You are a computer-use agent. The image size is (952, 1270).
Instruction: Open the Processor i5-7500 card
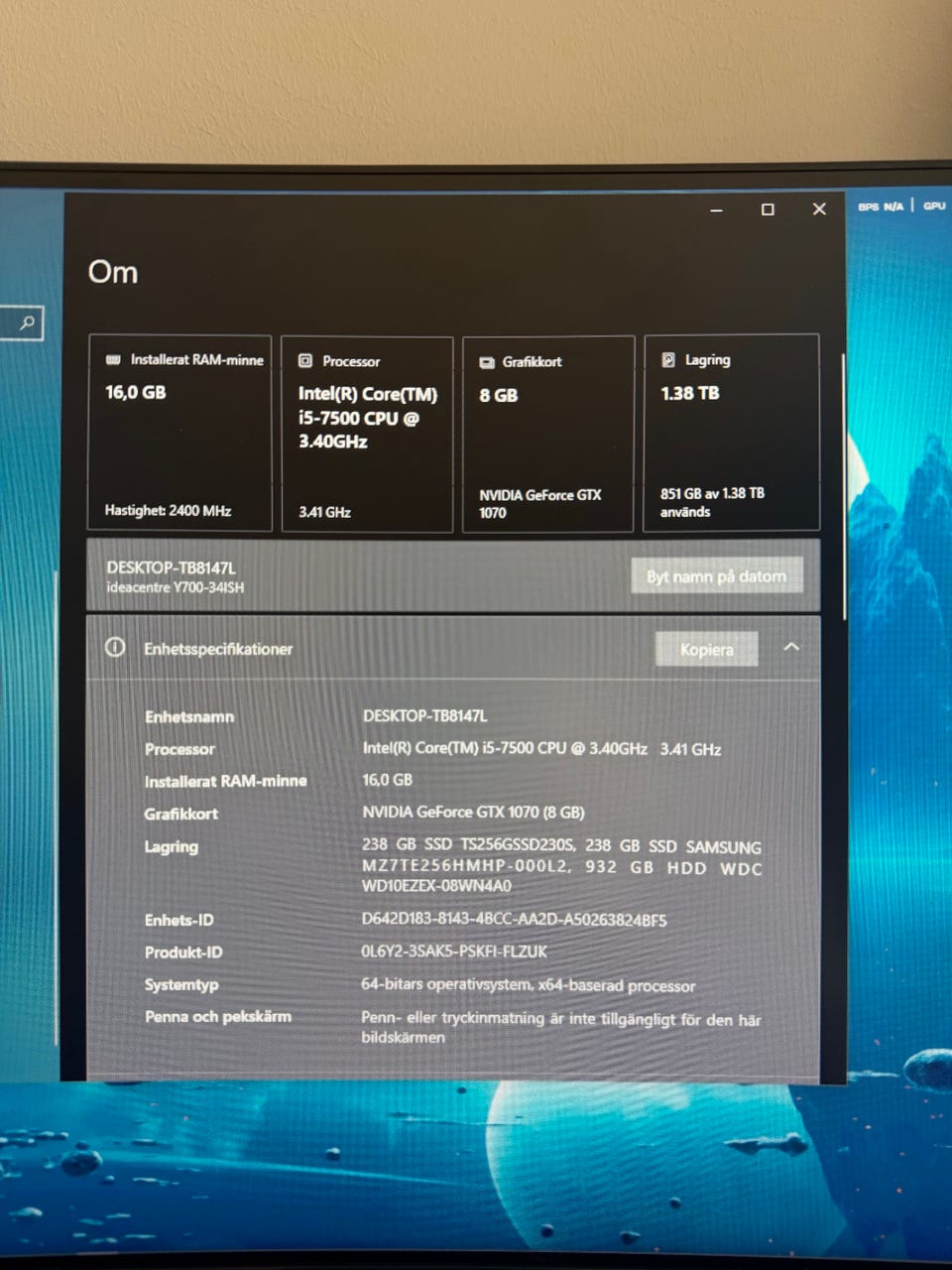(x=367, y=435)
